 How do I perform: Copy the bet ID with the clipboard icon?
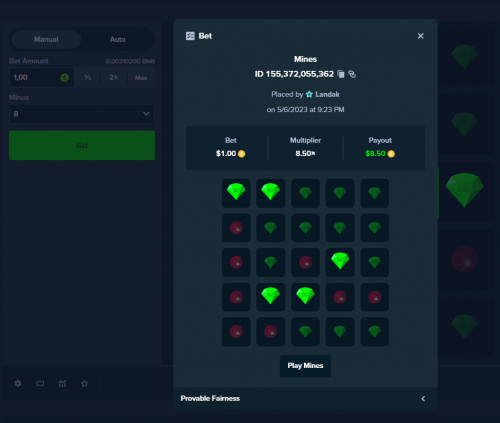pyautogui.click(x=341, y=74)
